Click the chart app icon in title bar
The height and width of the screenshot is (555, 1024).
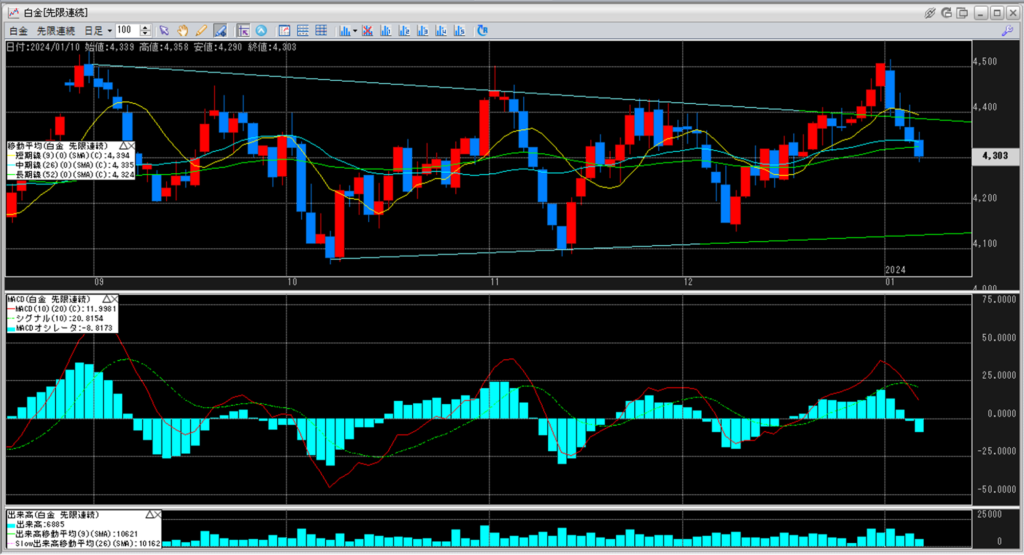click(x=13, y=13)
